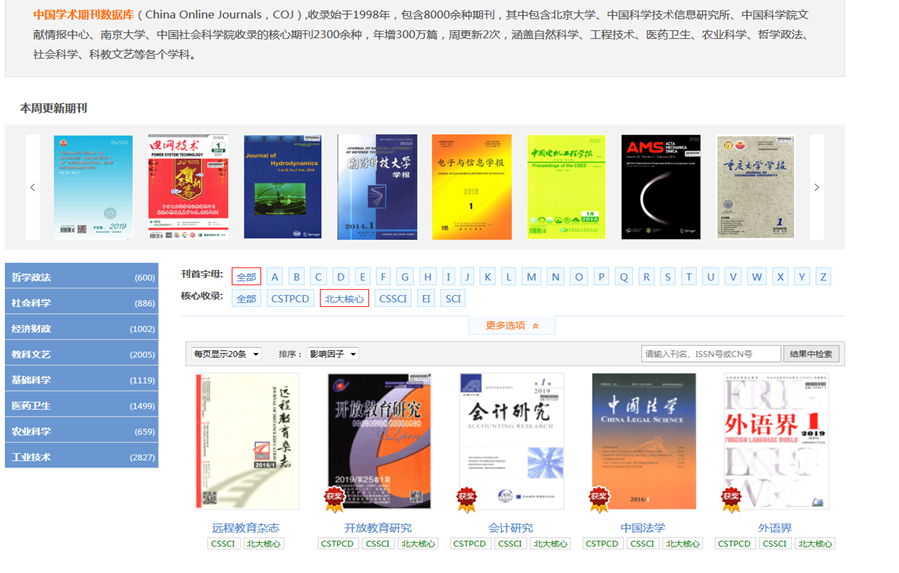Filter by CSTPCD core index
This screenshot has height=573, width=899.
(x=290, y=298)
